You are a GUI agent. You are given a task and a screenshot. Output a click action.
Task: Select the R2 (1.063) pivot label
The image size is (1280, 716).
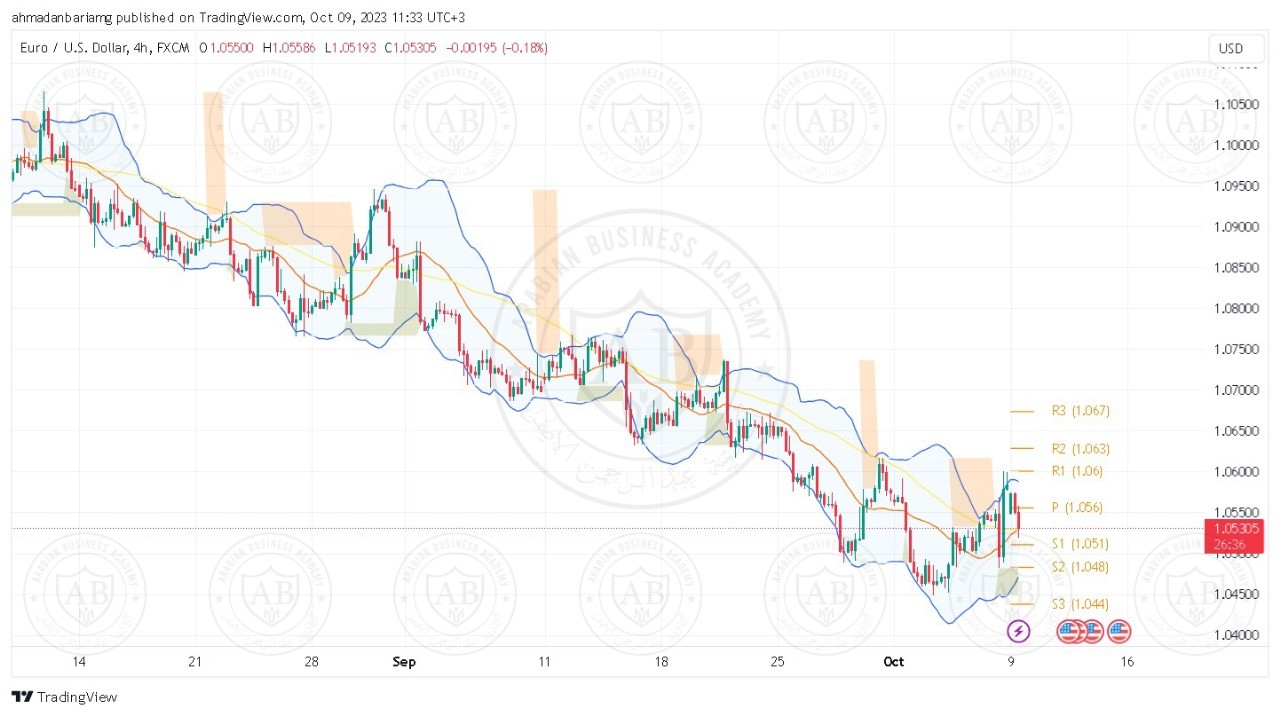pos(1080,449)
